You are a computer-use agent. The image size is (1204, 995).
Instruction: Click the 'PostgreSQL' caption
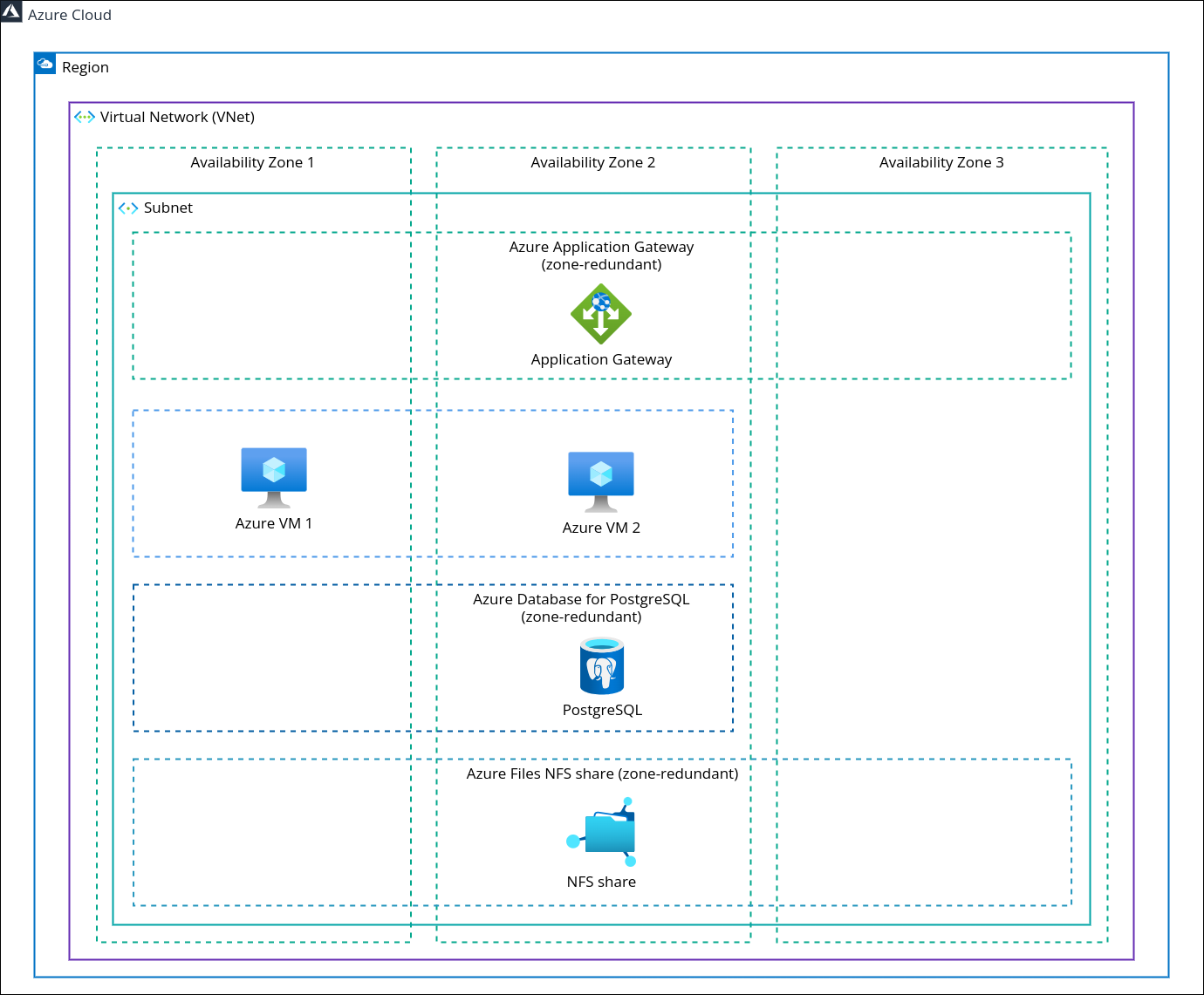(x=602, y=710)
